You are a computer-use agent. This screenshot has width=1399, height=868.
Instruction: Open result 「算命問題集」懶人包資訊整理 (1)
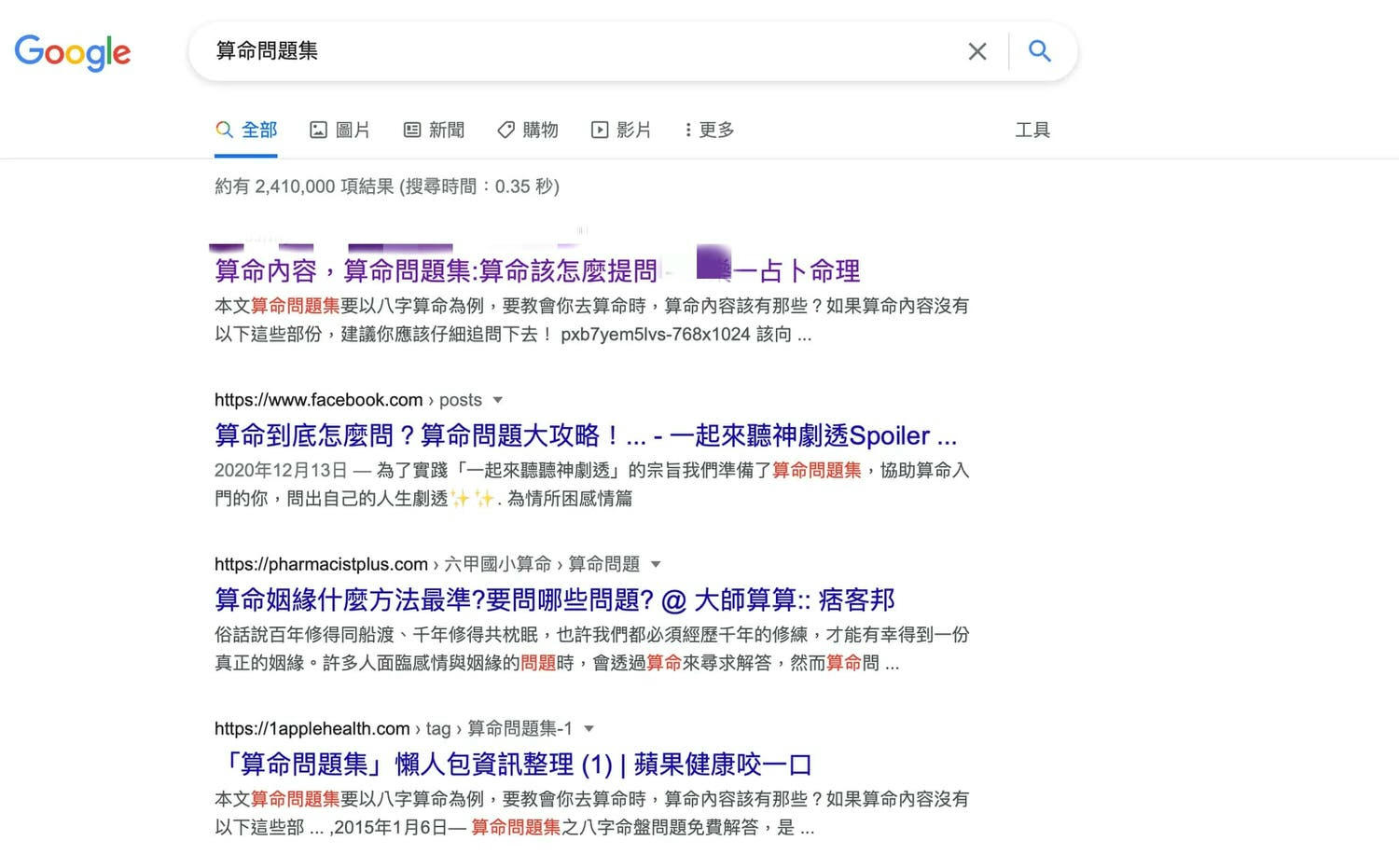513,765
